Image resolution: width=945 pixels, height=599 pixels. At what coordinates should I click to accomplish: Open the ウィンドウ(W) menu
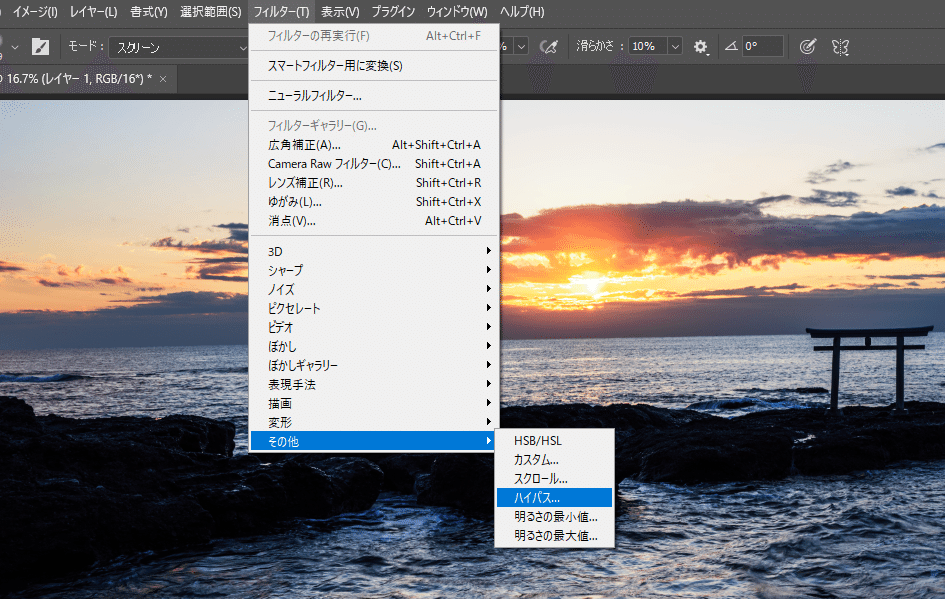(457, 11)
